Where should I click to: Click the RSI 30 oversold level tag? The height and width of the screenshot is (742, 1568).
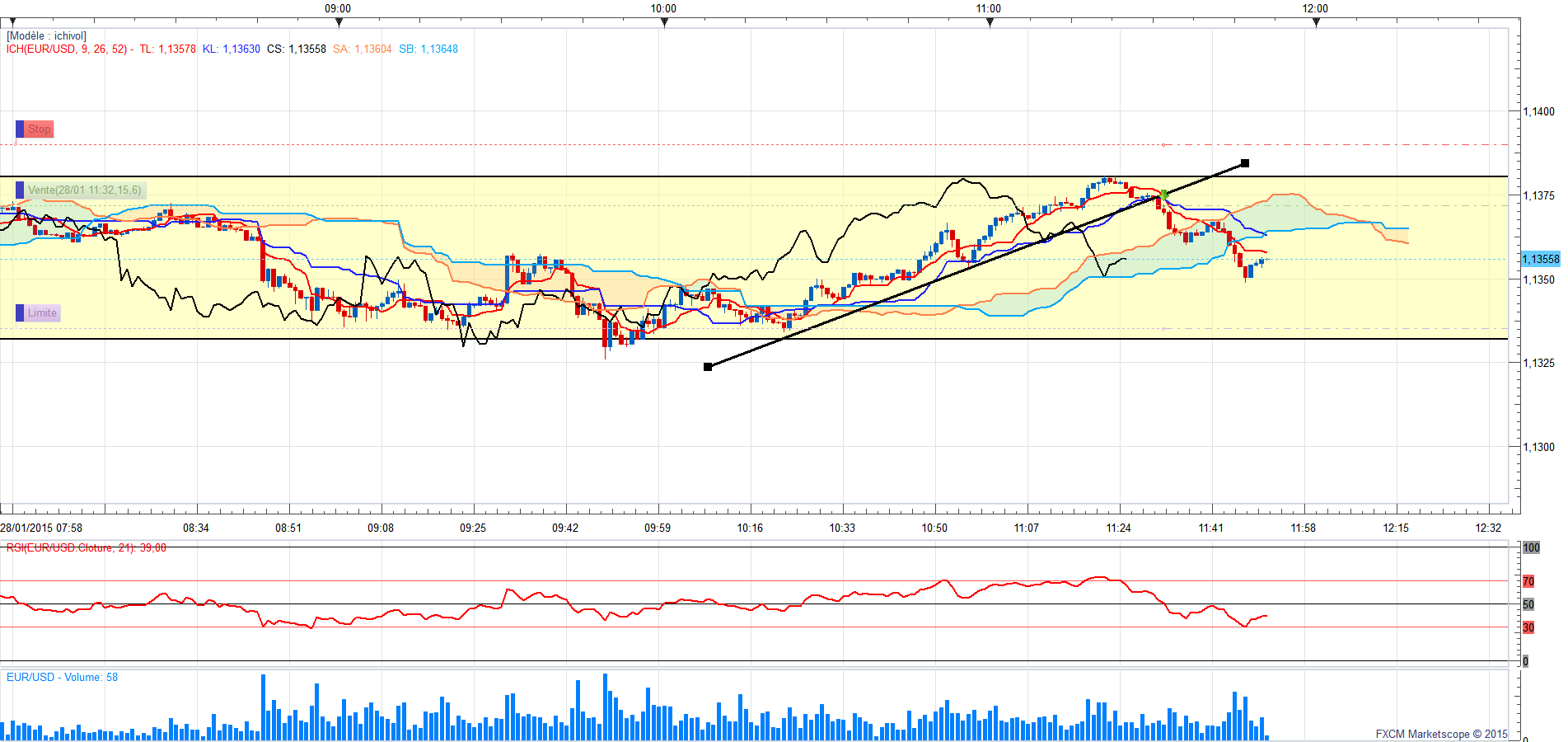pyautogui.click(x=1528, y=627)
